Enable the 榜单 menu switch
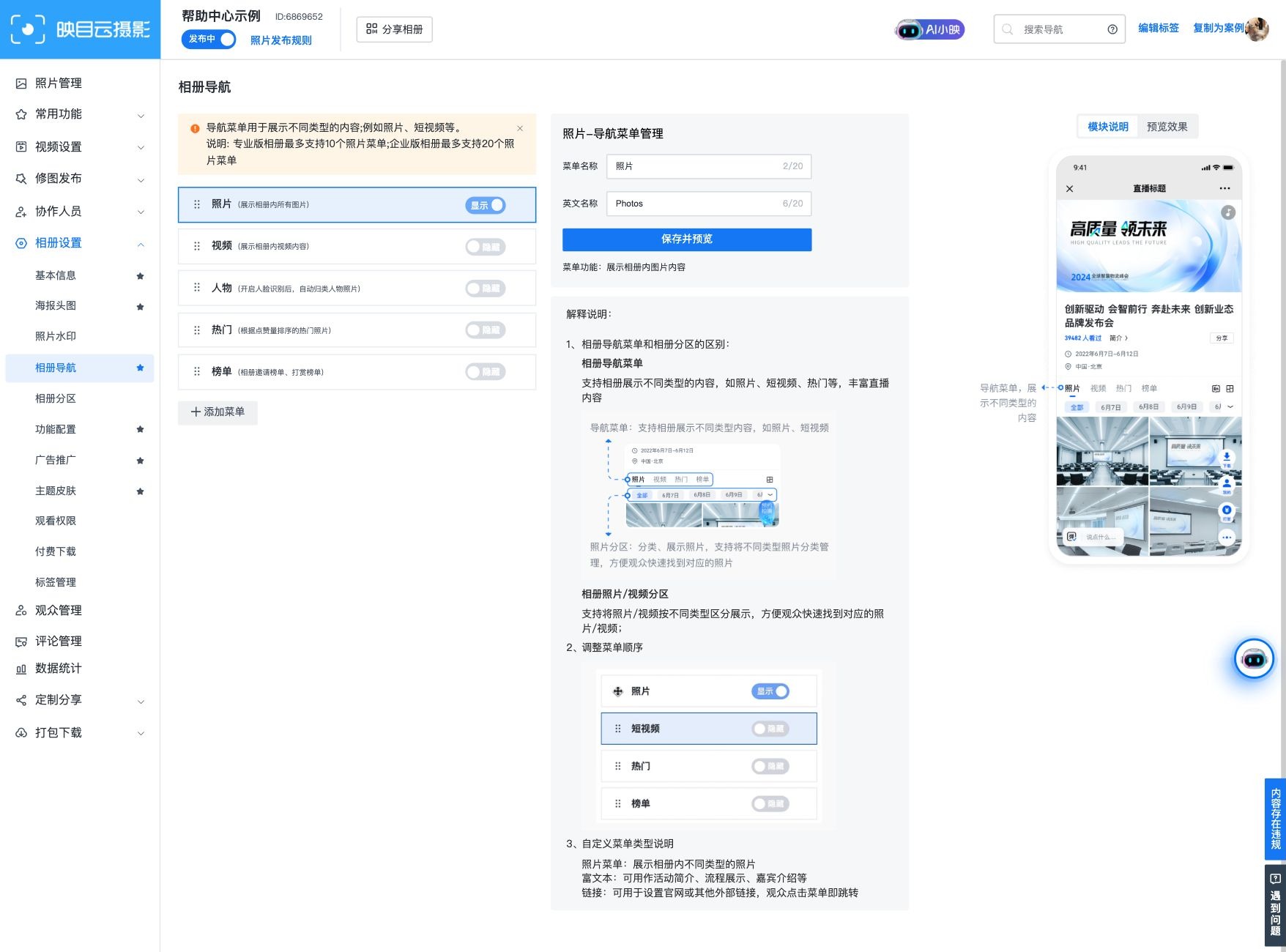This screenshot has height=952, width=1286. (485, 373)
